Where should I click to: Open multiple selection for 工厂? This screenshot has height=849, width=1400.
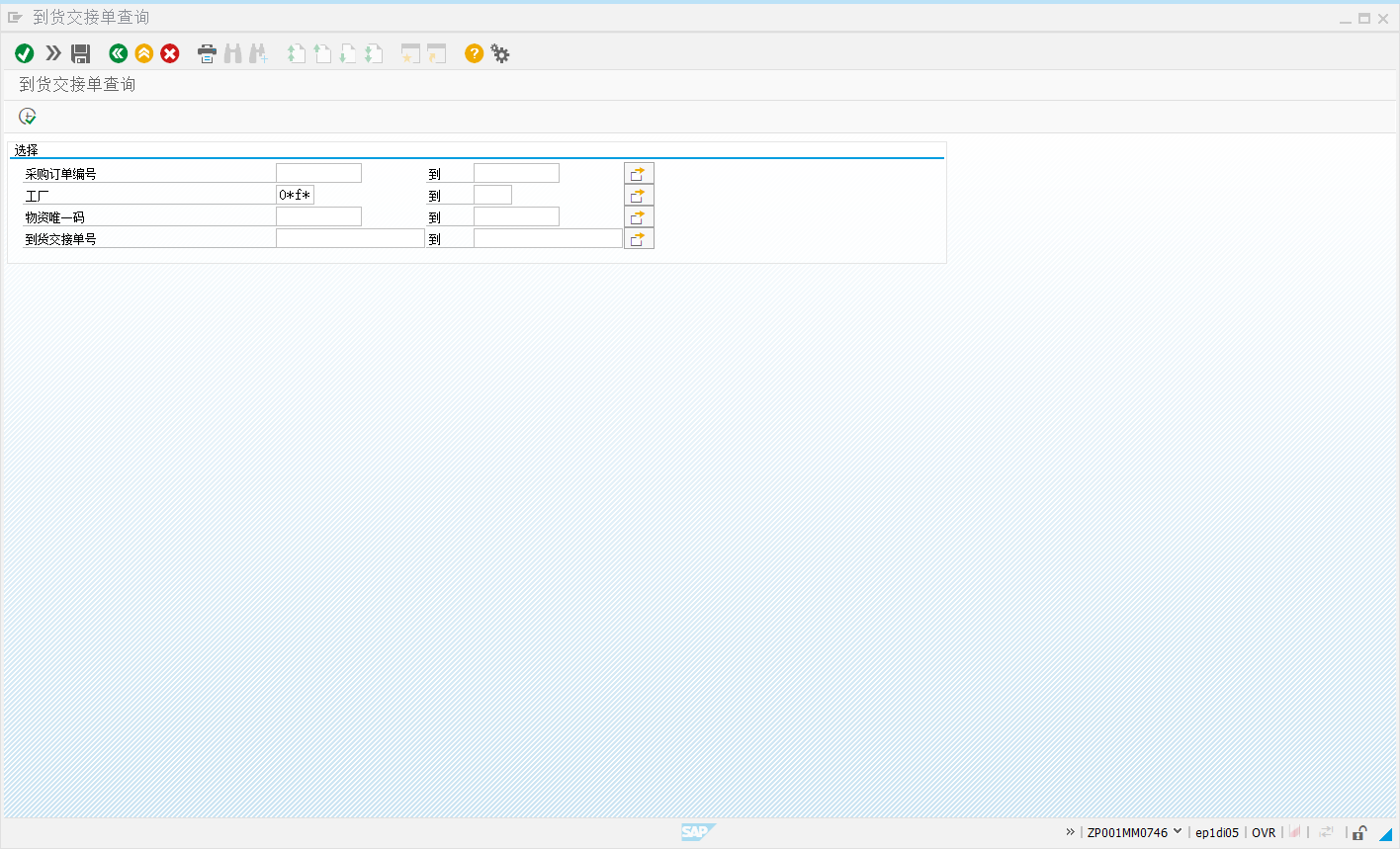(639, 196)
